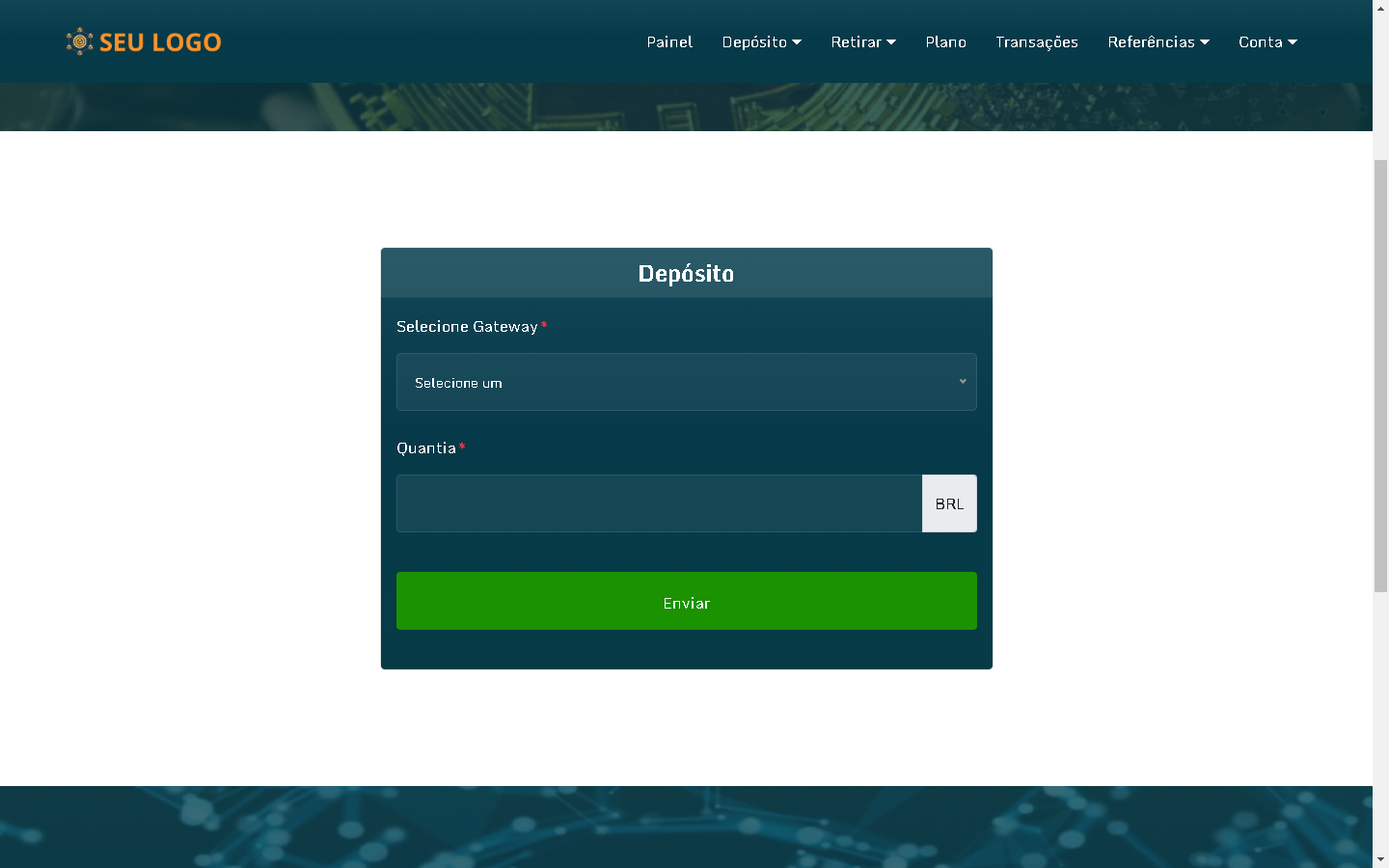Open the Conta account menu
Screen dimensions: 1389x868
(1260, 42)
